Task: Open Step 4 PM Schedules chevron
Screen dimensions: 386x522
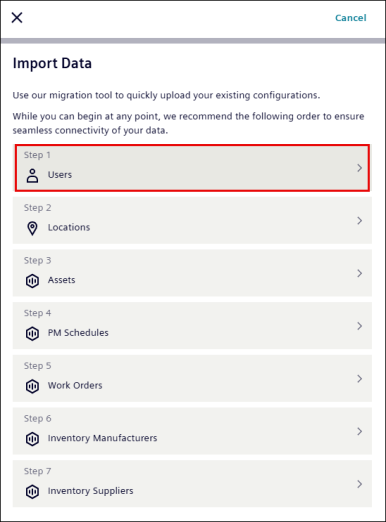Action: click(x=359, y=326)
